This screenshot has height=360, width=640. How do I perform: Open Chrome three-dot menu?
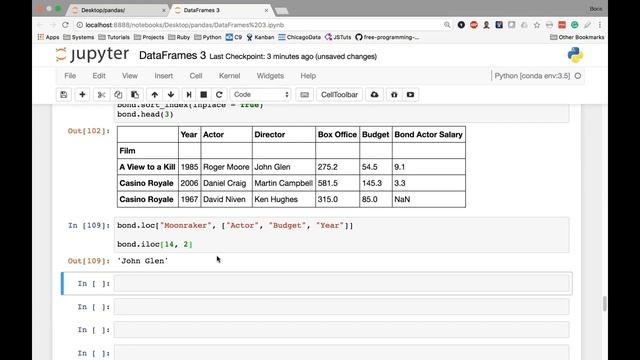pyautogui.click(x=600, y=25)
